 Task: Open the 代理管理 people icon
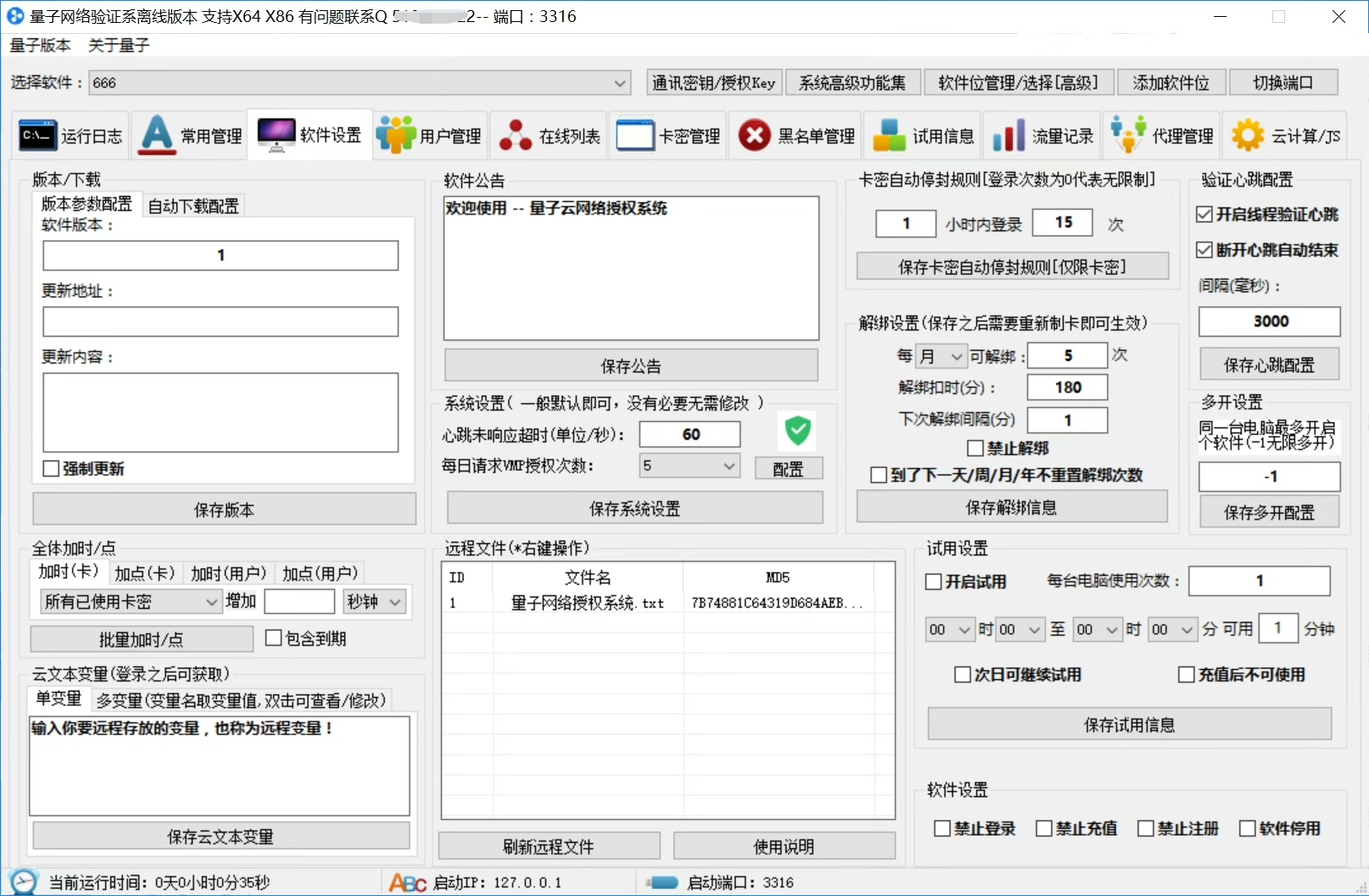[1128, 135]
